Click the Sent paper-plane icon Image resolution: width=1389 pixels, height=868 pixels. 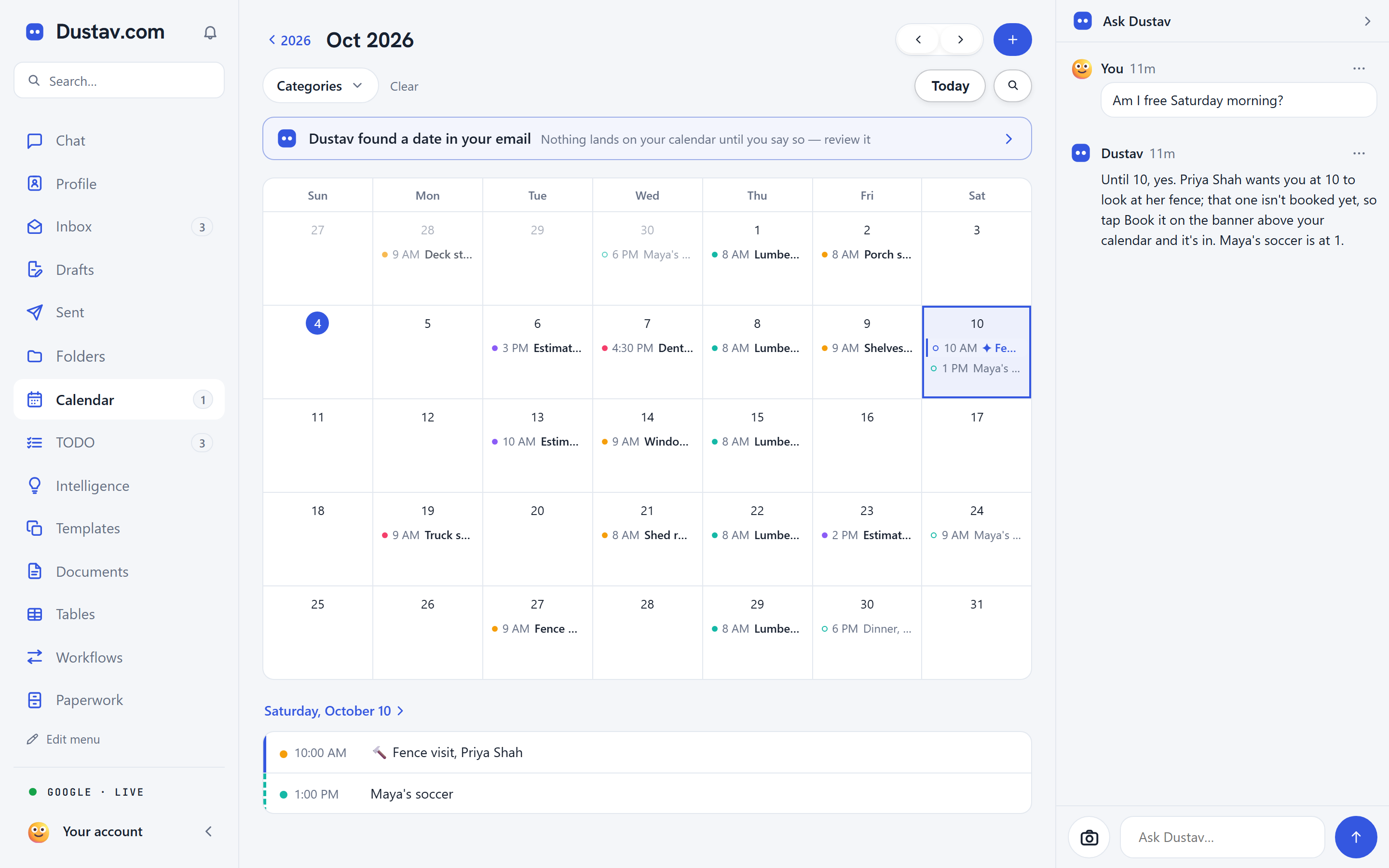click(34, 312)
